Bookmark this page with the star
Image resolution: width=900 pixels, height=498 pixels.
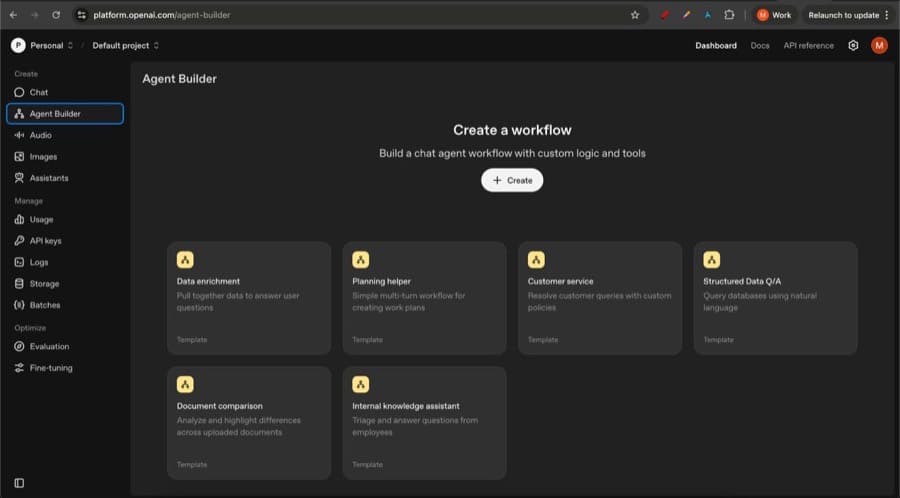635,15
